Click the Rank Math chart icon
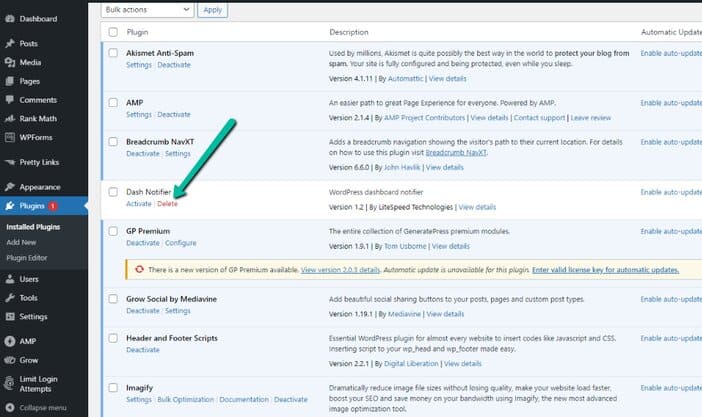This screenshot has width=702, height=417. (10, 119)
